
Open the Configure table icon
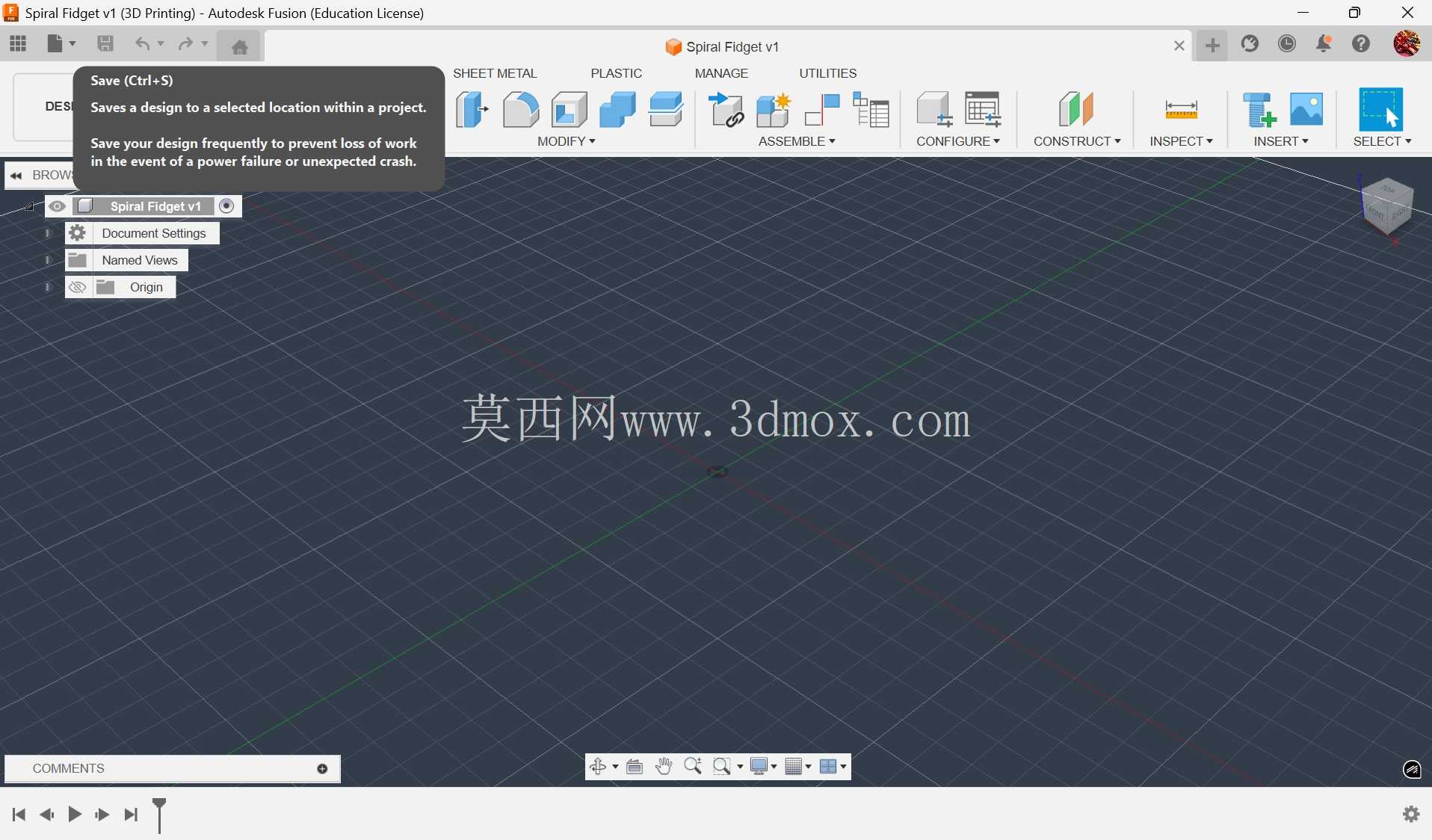tap(983, 110)
